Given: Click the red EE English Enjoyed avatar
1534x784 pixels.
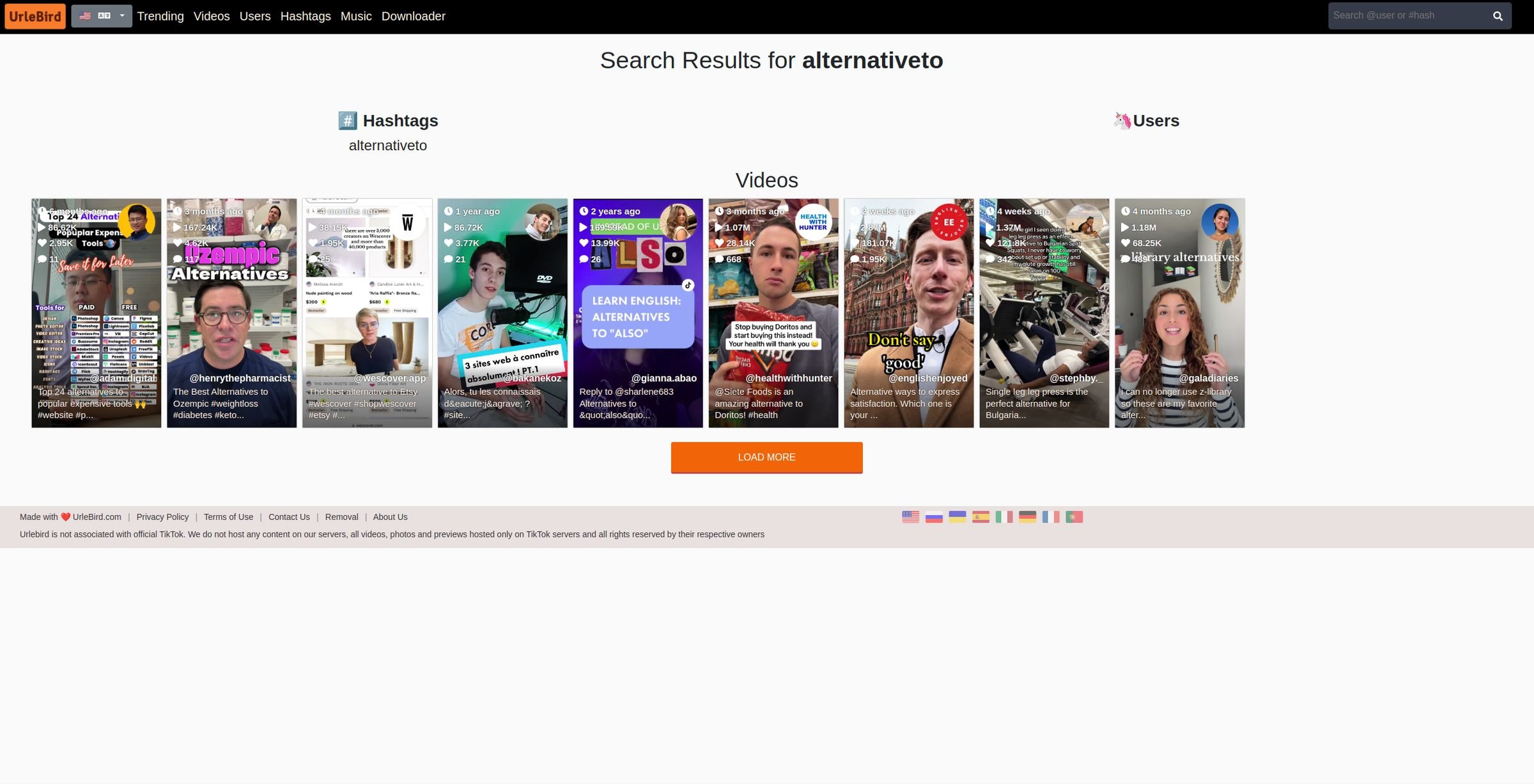Looking at the screenshot, I should (949, 222).
